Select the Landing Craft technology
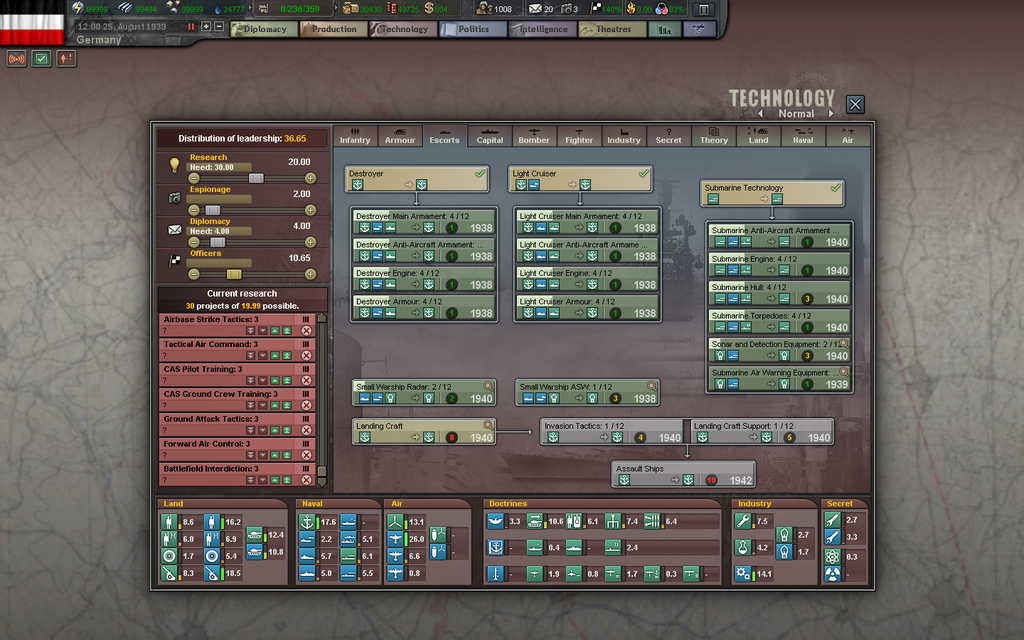The image size is (1024, 640). [423, 432]
